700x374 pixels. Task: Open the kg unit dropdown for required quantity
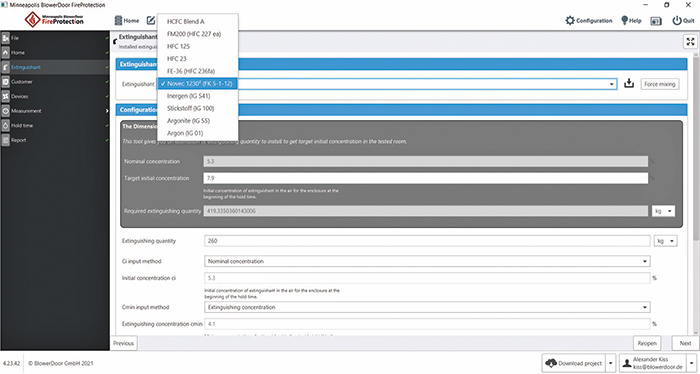tap(663, 211)
